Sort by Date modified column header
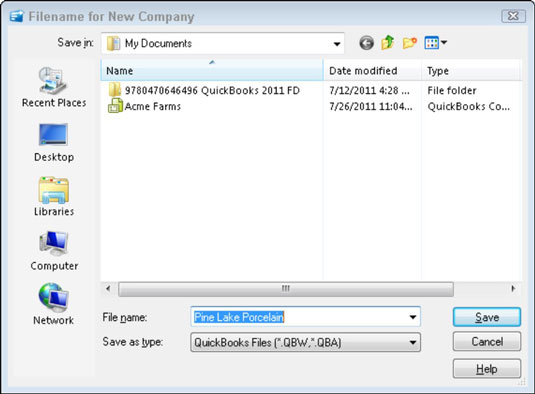The width and height of the screenshot is (535, 394). click(x=372, y=71)
